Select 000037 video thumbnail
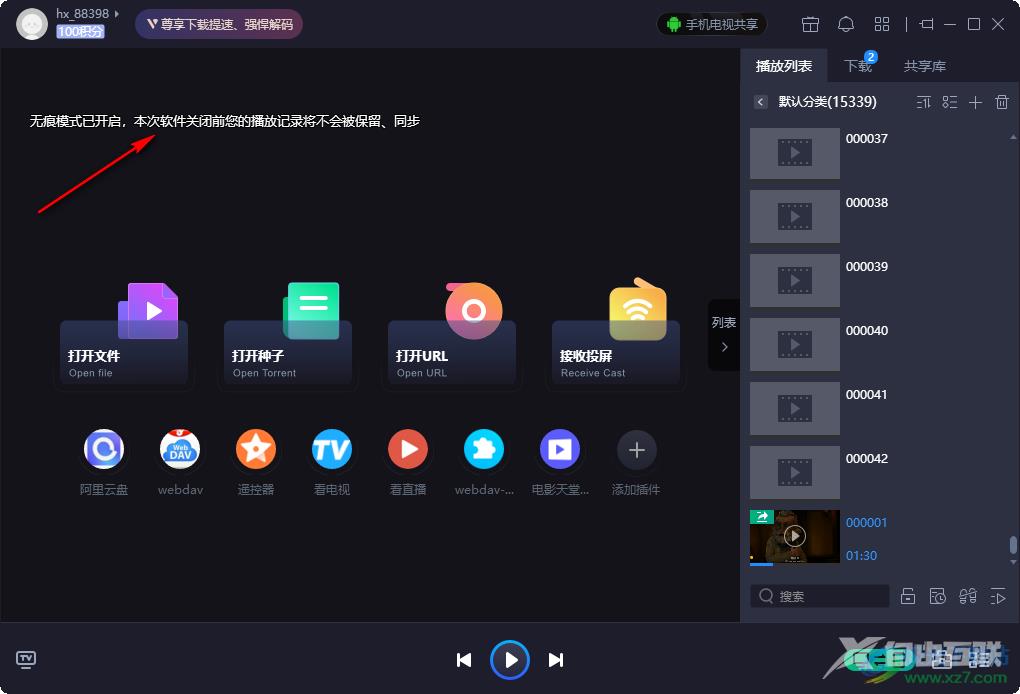The width and height of the screenshot is (1020, 694). 795,153
